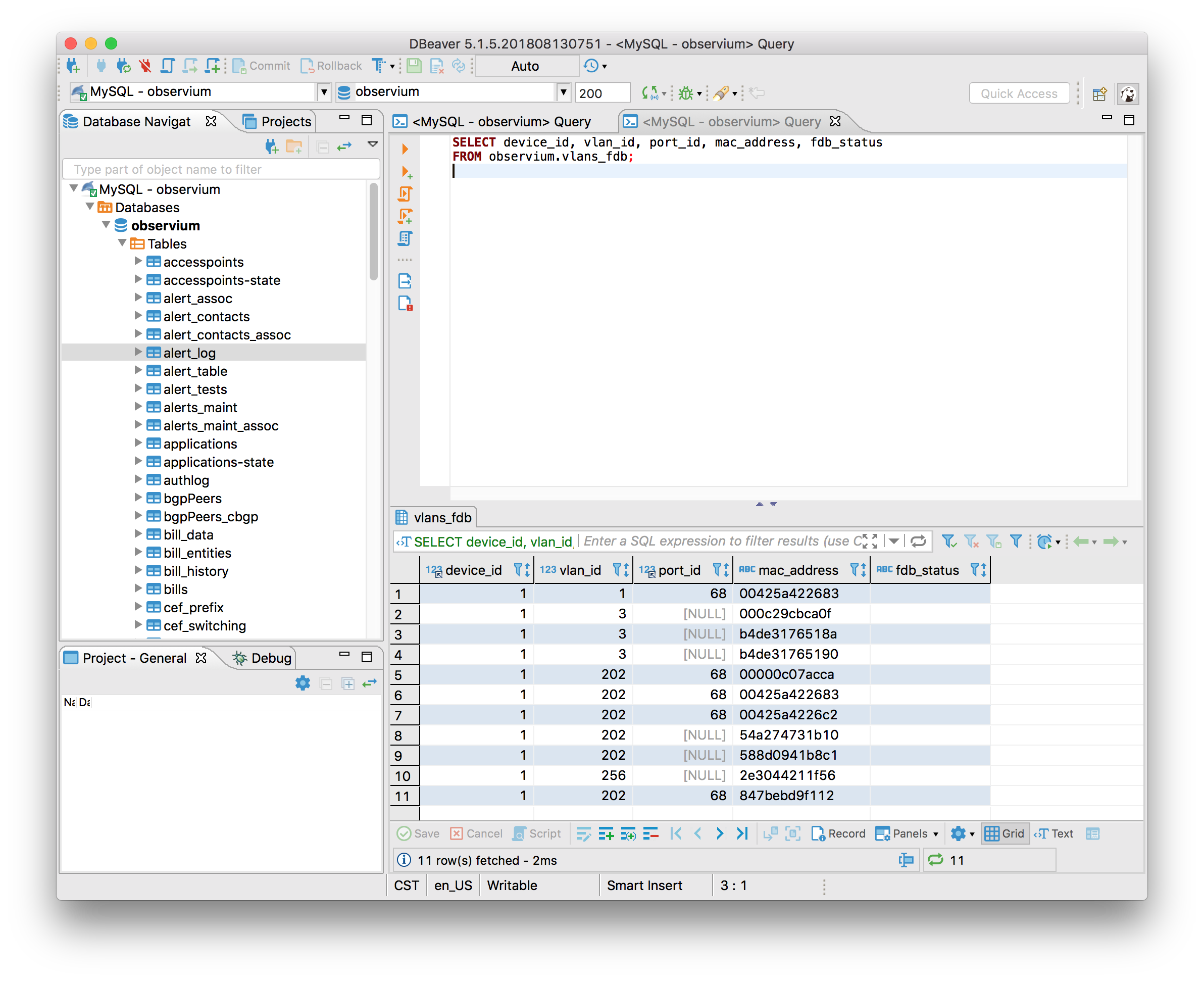This screenshot has height=981, width=1204.
Task: Click the Apply filter criteria icon
Action: click(948, 542)
